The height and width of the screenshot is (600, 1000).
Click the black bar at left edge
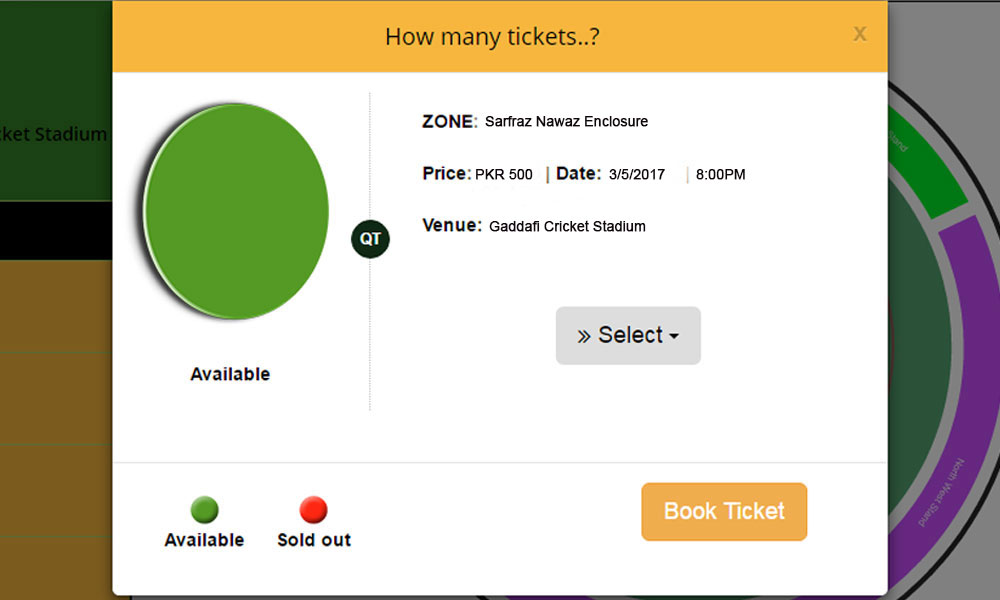tap(56, 231)
